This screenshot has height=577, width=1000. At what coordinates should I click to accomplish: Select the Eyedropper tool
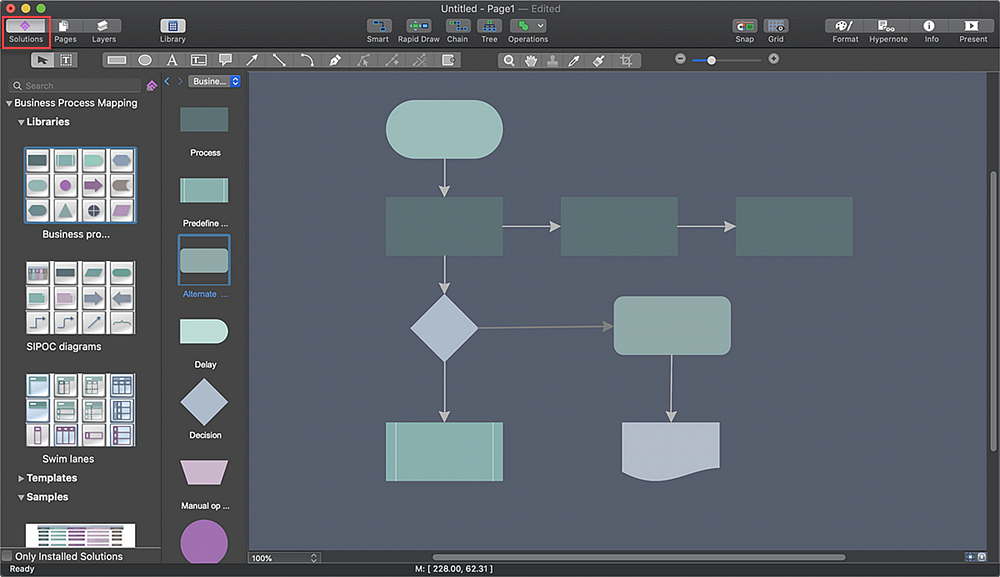(x=574, y=60)
